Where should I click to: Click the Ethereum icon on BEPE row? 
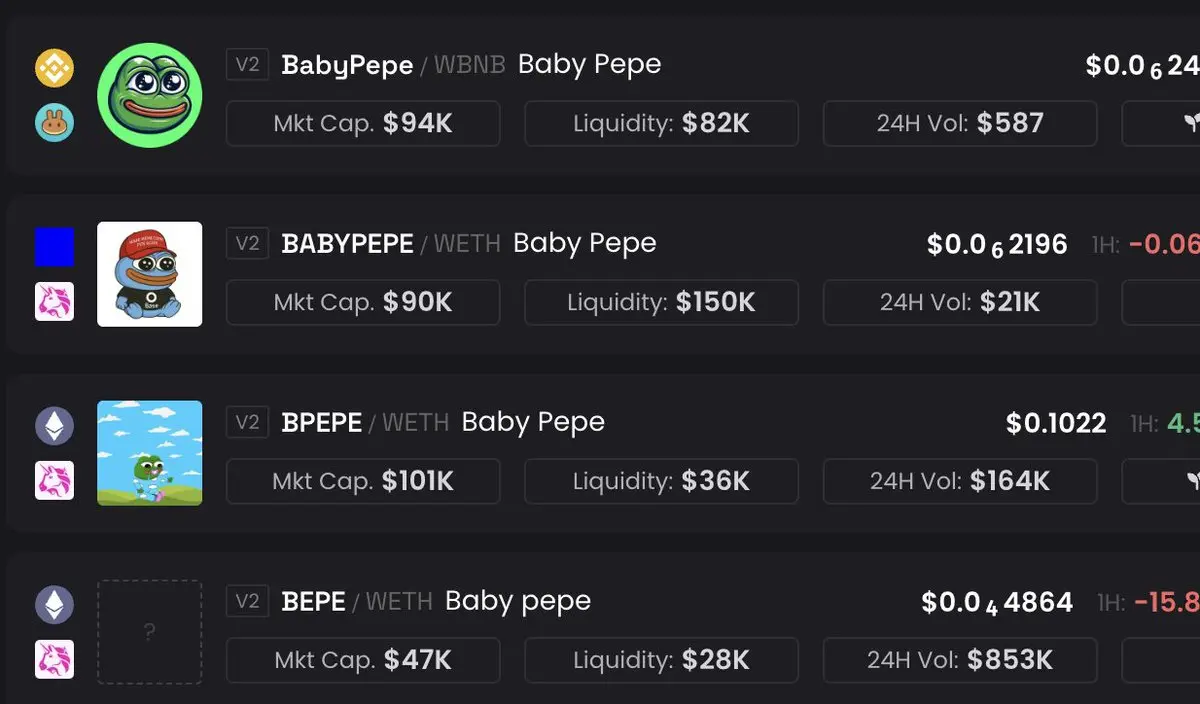click(x=55, y=605)
